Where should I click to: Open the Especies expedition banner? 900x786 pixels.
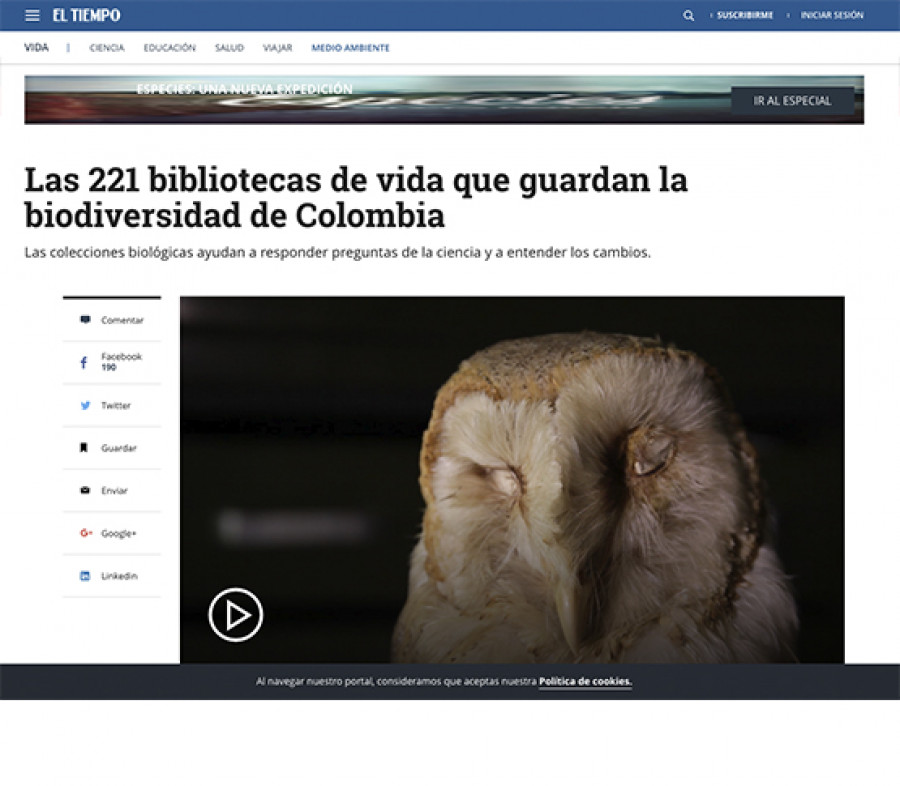444,100
